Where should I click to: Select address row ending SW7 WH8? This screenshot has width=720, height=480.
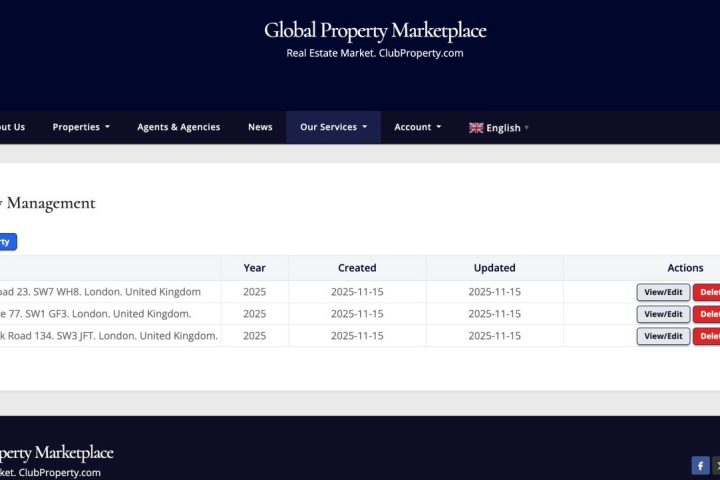pyautogui.click(x=100, y=292)
